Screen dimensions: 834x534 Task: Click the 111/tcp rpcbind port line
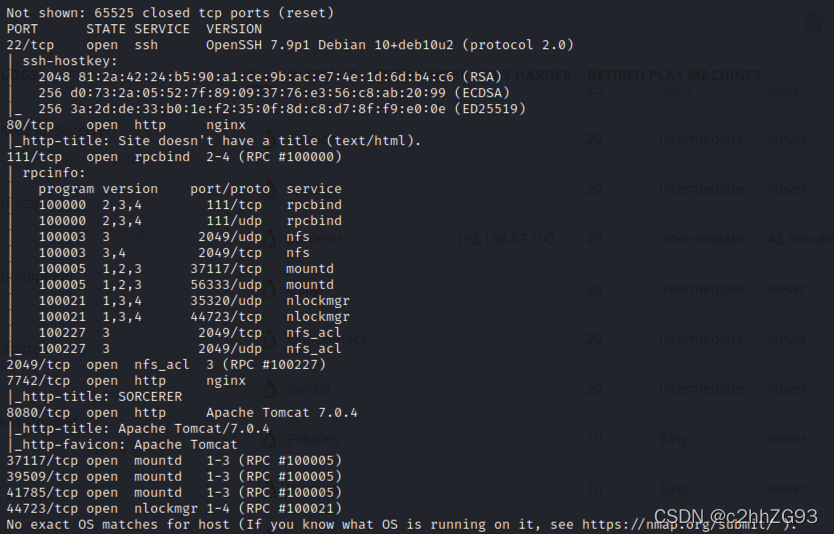[x=174, y=157]
